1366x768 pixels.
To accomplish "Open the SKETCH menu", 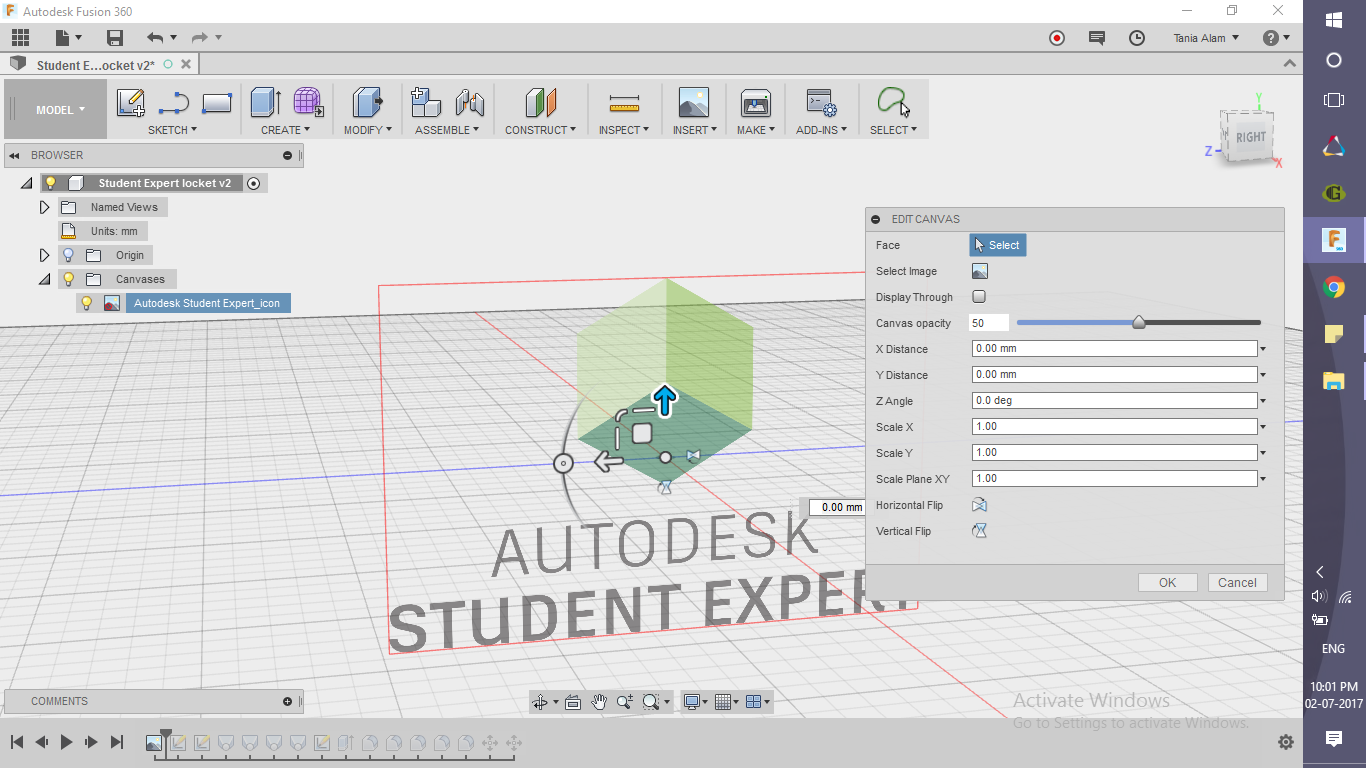I will pyautogui.click(x=173, y=130).
